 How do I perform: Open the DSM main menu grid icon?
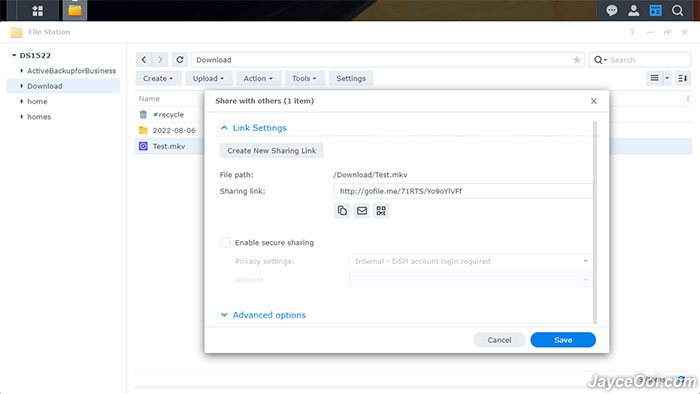38,10
